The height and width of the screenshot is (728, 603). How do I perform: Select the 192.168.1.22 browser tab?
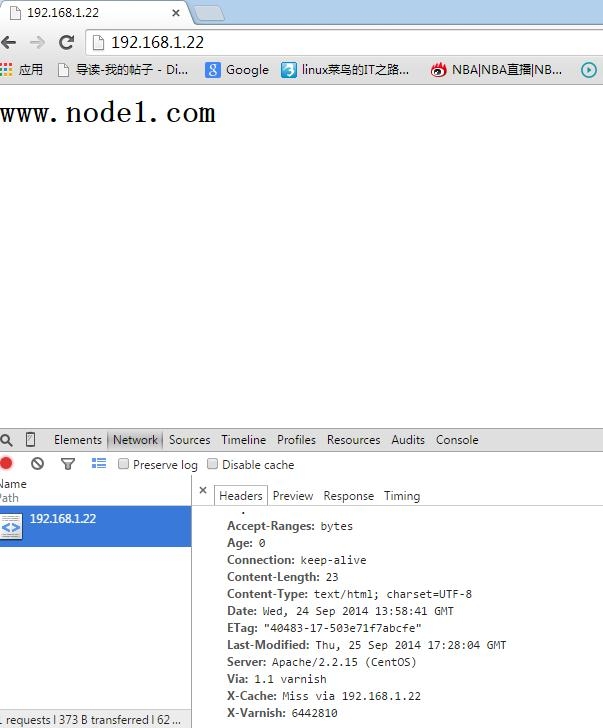[93, 13]
